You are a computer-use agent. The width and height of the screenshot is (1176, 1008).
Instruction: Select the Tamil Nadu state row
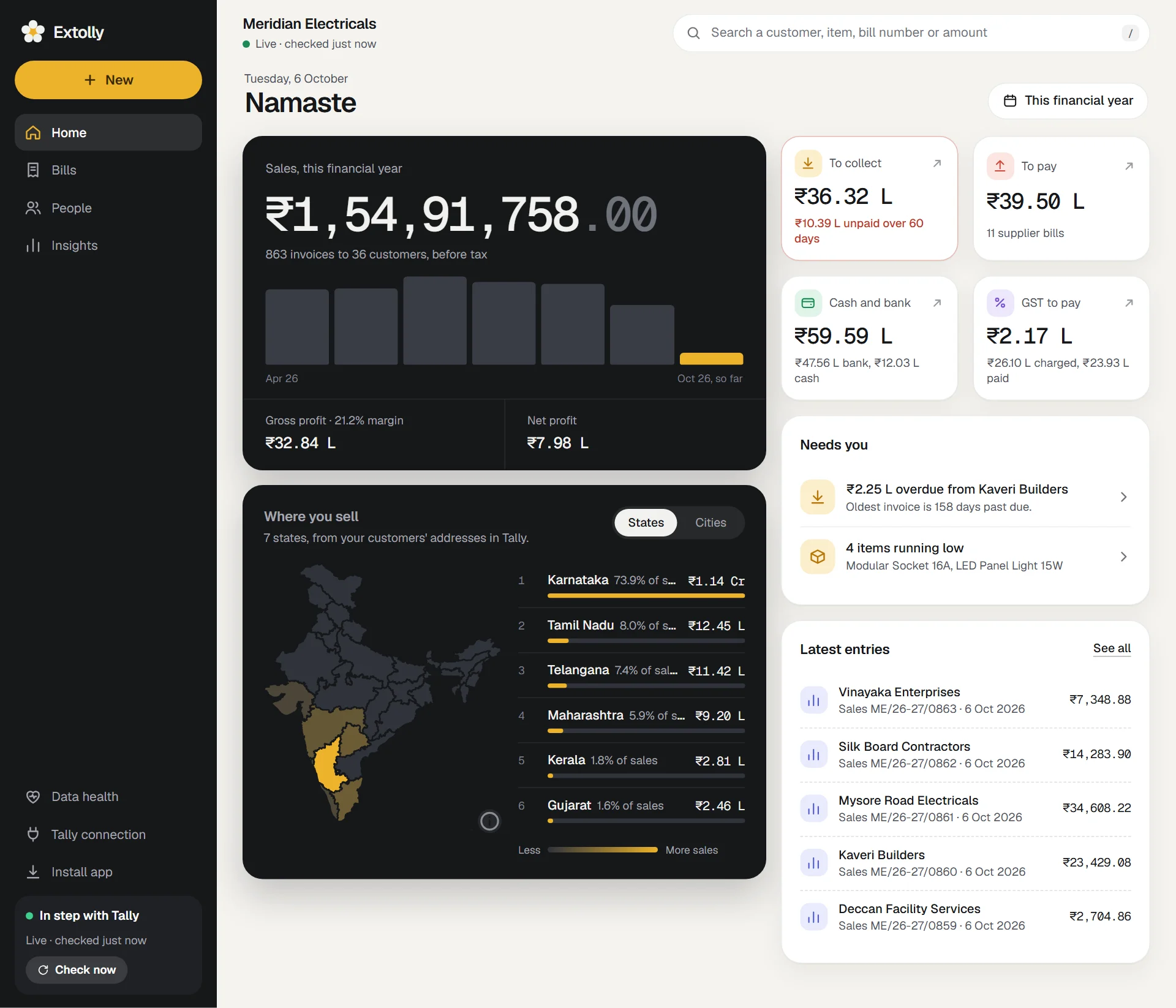pyautogui.click(x=631, y=630)
